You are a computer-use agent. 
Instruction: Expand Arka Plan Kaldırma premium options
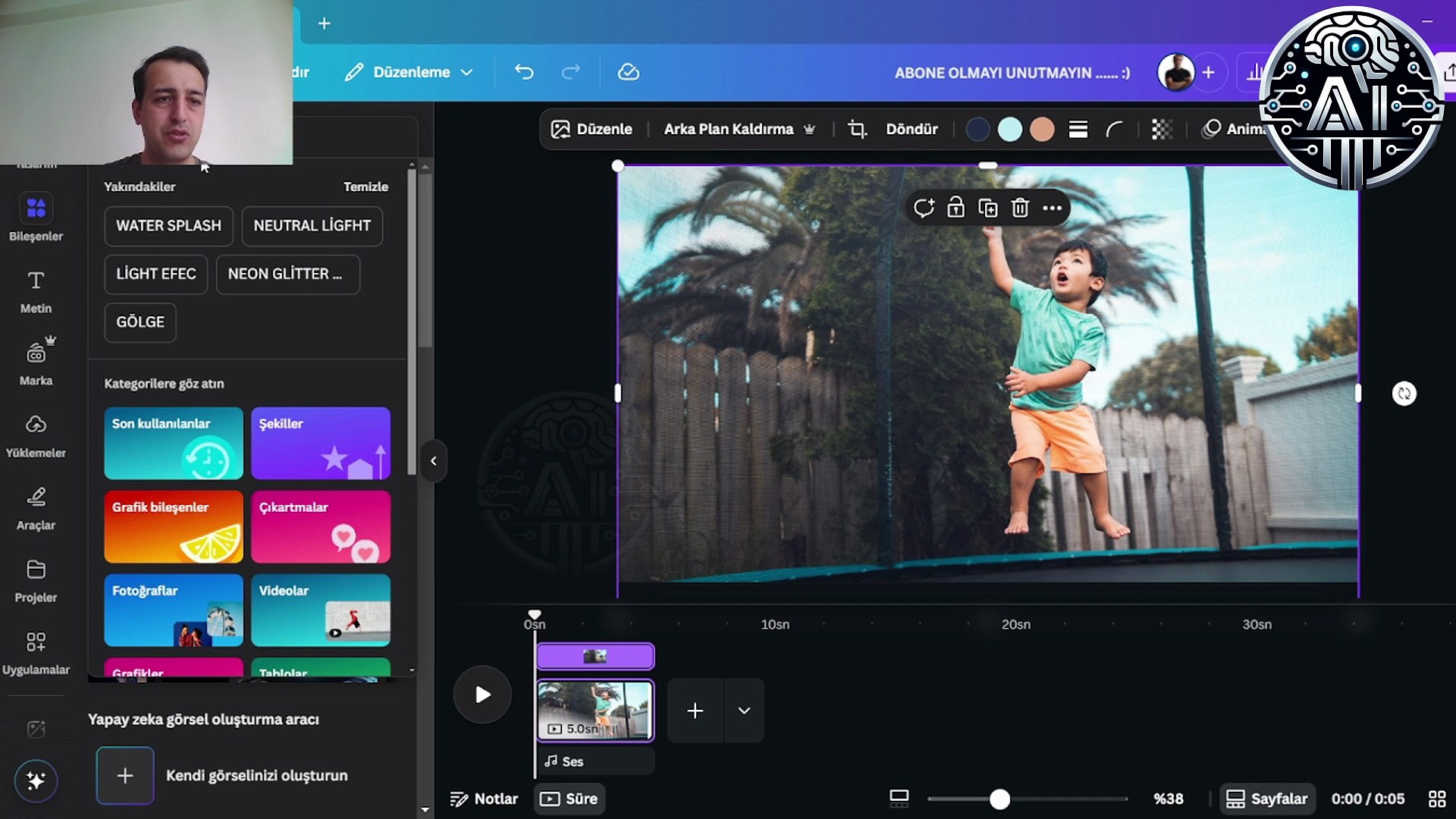pos(808,129)
